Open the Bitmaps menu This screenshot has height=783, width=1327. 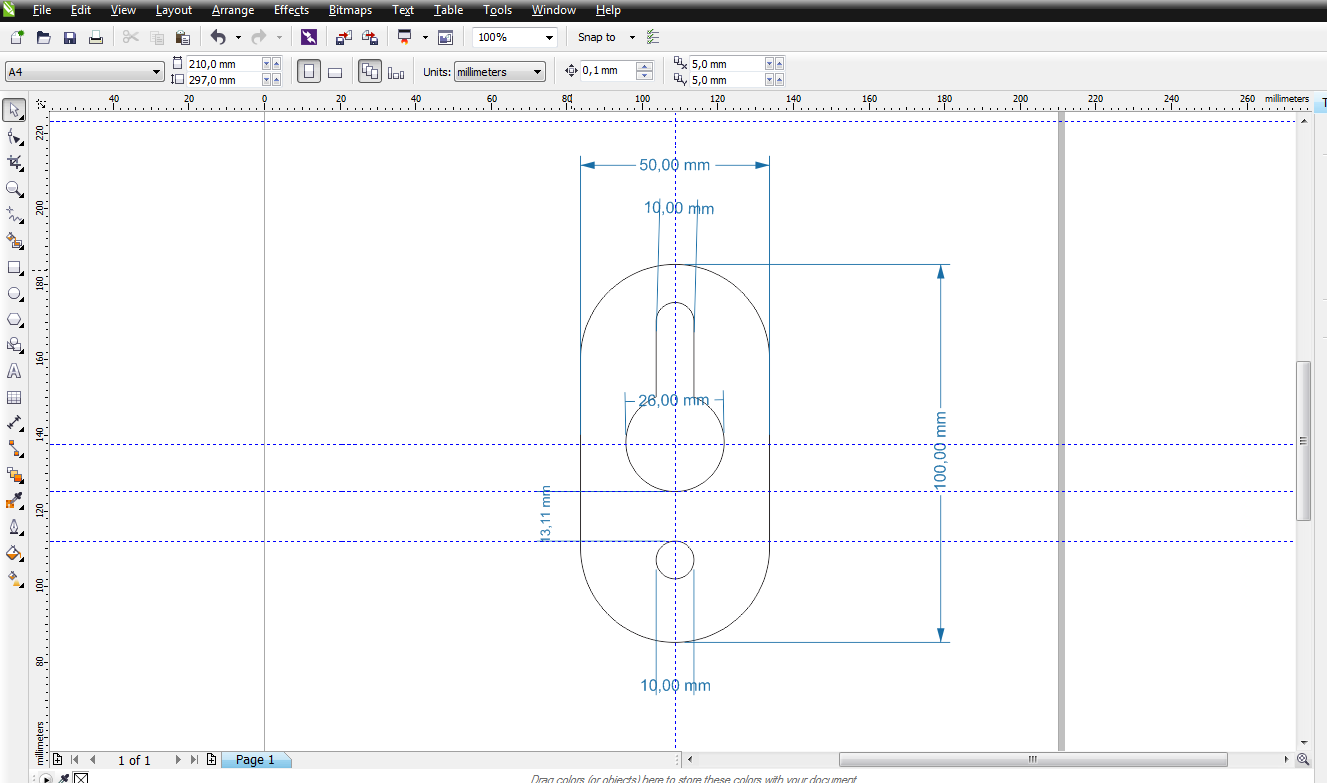pos(350,10)
